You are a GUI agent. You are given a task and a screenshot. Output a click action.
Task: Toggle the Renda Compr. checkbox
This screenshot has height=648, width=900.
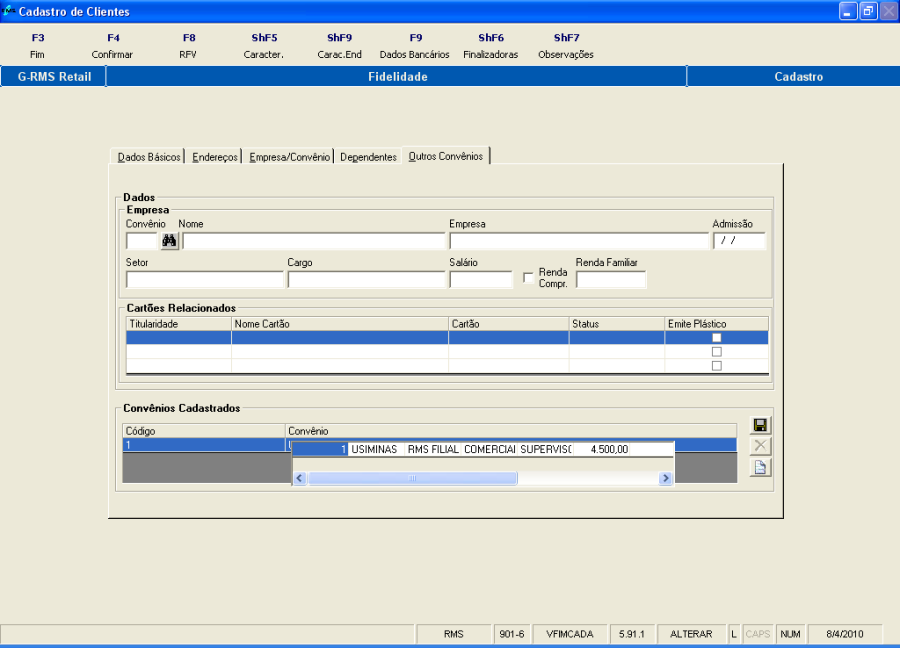click(x=528, y=278)
